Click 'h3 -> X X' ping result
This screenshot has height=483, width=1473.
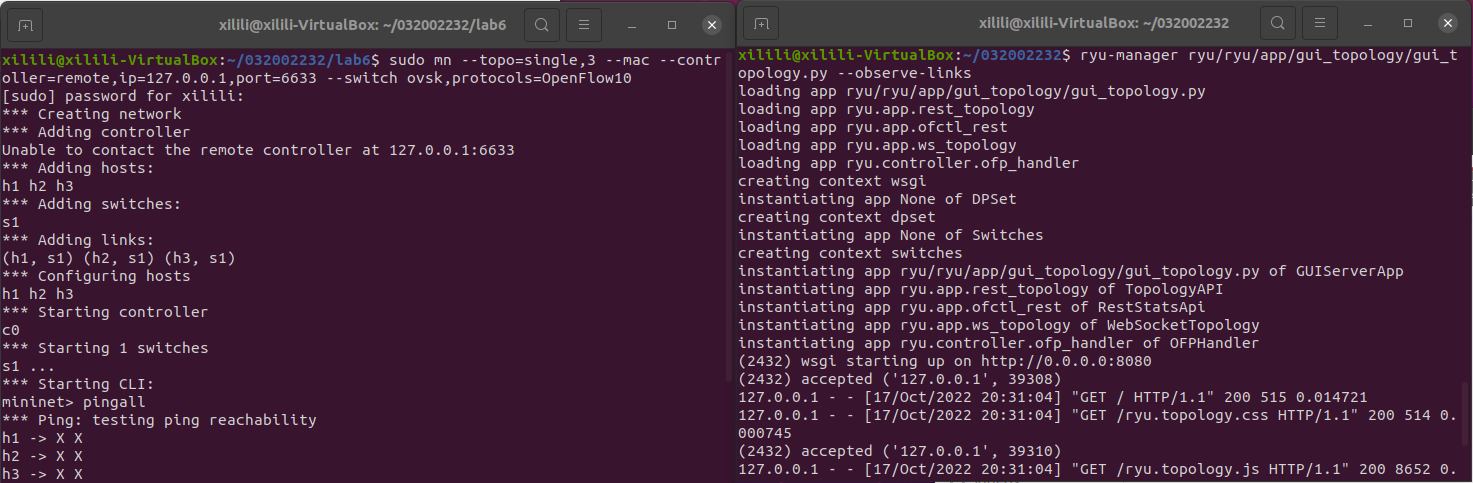point(42,474)
